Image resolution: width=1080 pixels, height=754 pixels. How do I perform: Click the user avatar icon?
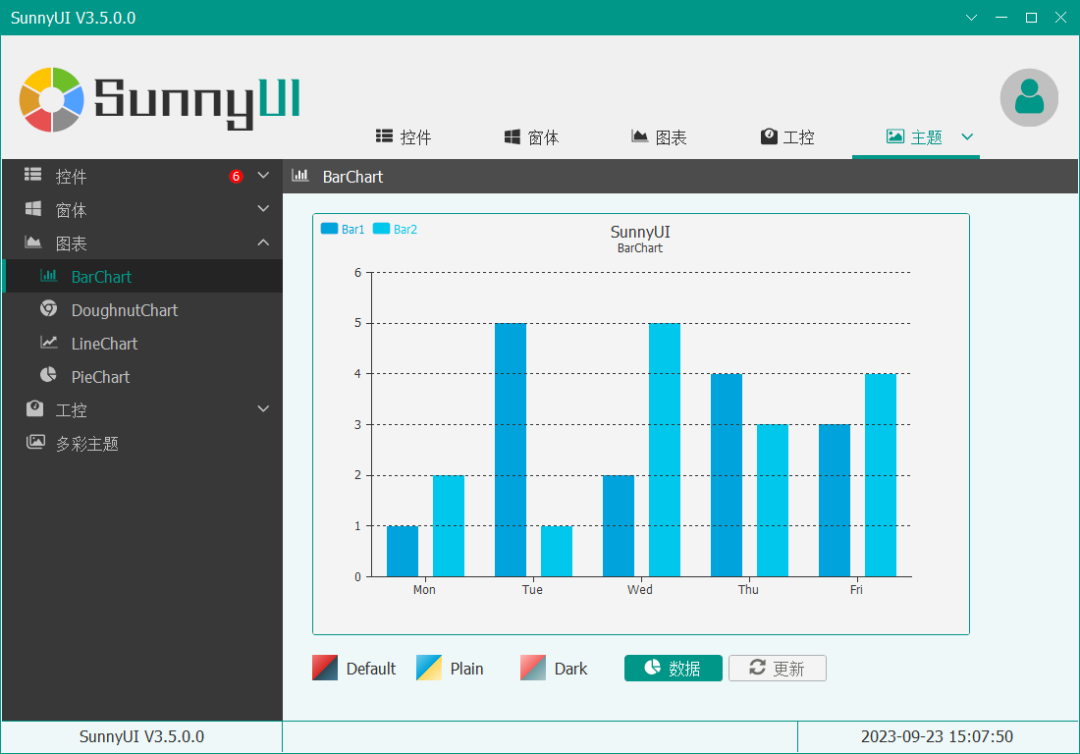point(1029,98)
